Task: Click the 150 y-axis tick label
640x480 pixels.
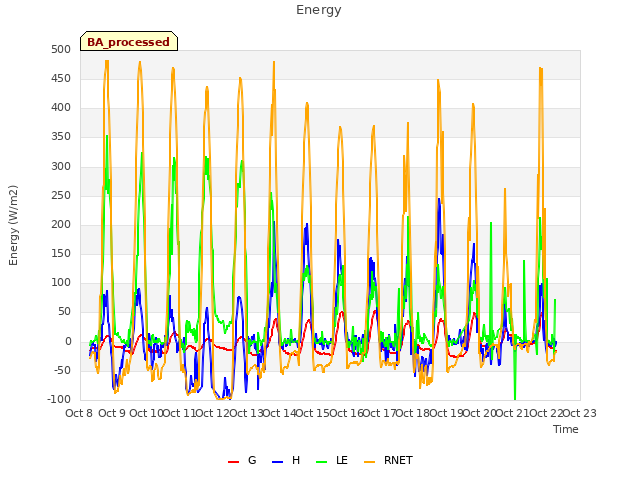Action: tap(61, 253)
